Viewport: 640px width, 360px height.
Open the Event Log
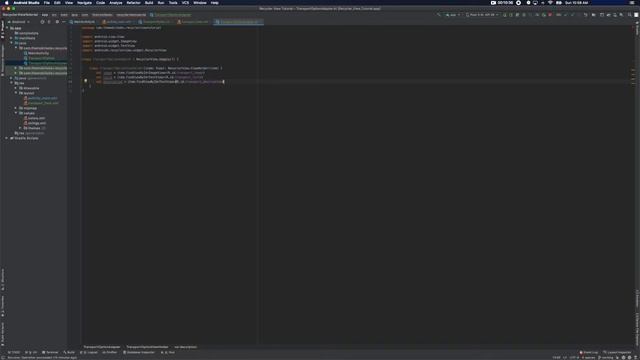click(589, 352)
